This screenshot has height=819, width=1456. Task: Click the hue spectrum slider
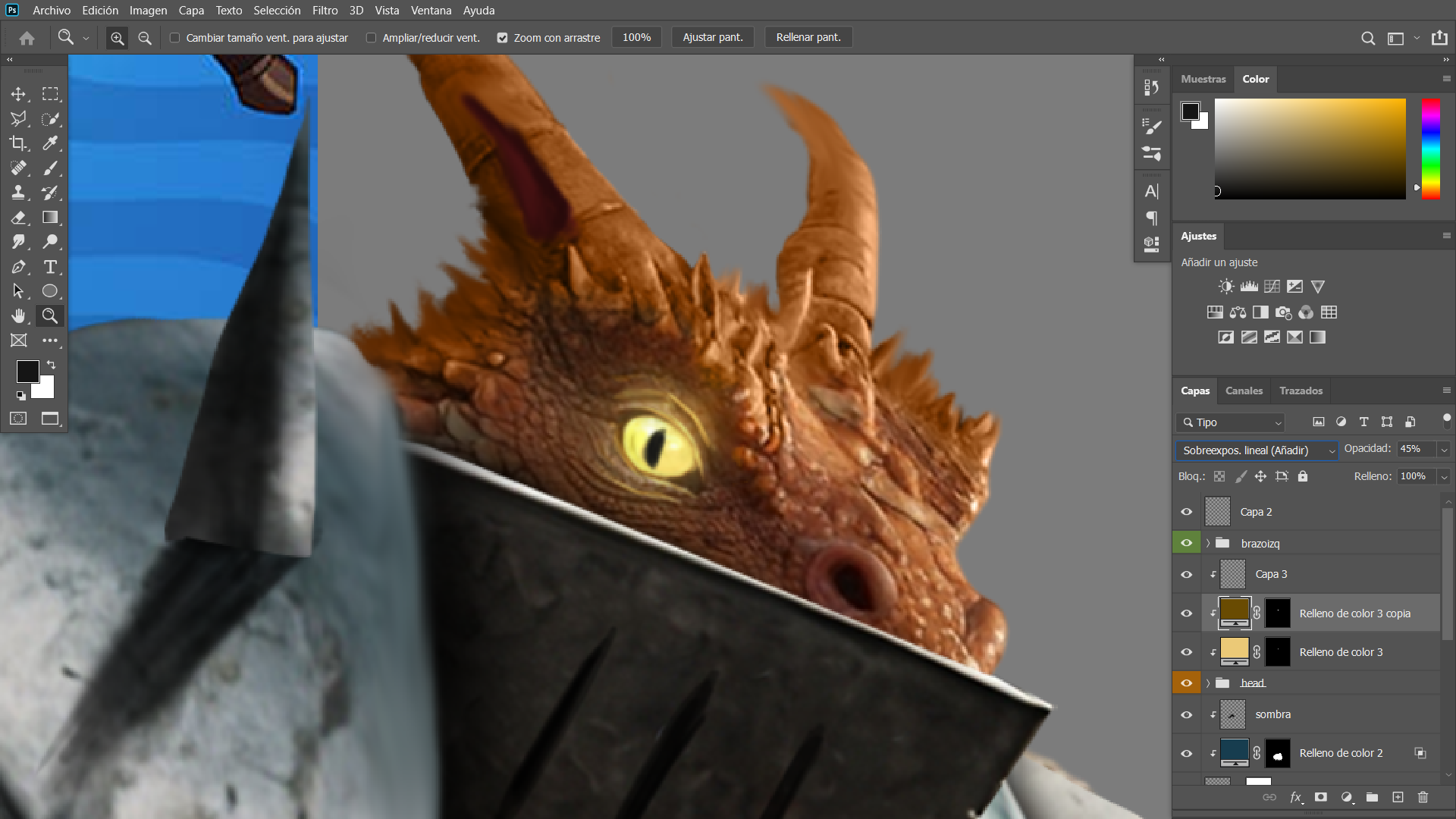[x=1430, y=149]
